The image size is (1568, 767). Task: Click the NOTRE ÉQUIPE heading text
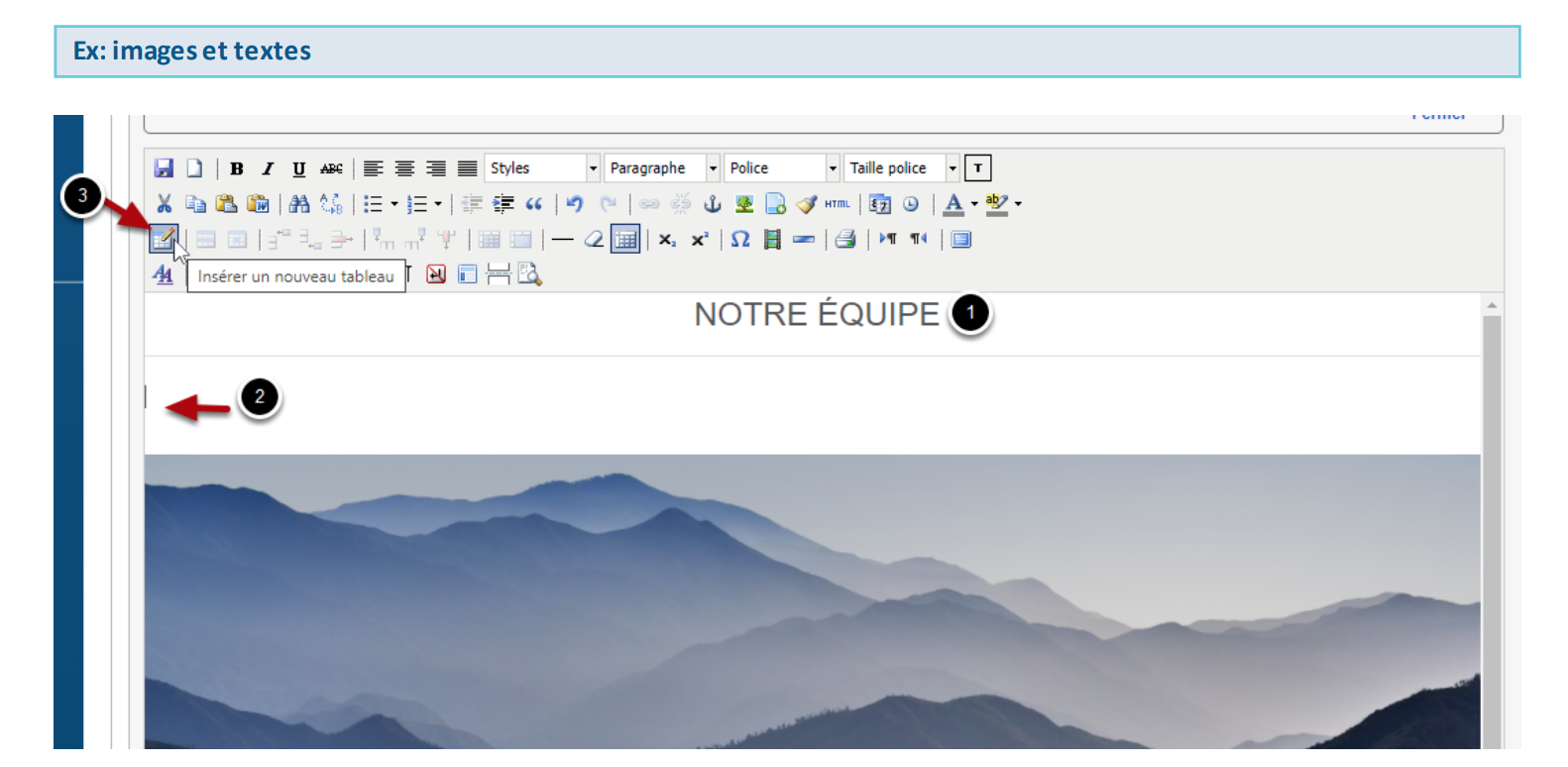point(817,314)
